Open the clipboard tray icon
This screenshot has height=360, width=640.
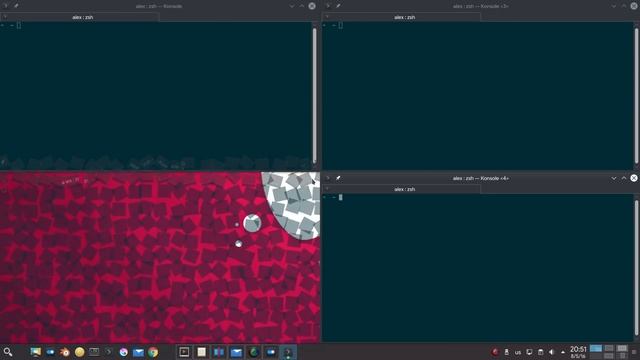click(x=540, y=352)
